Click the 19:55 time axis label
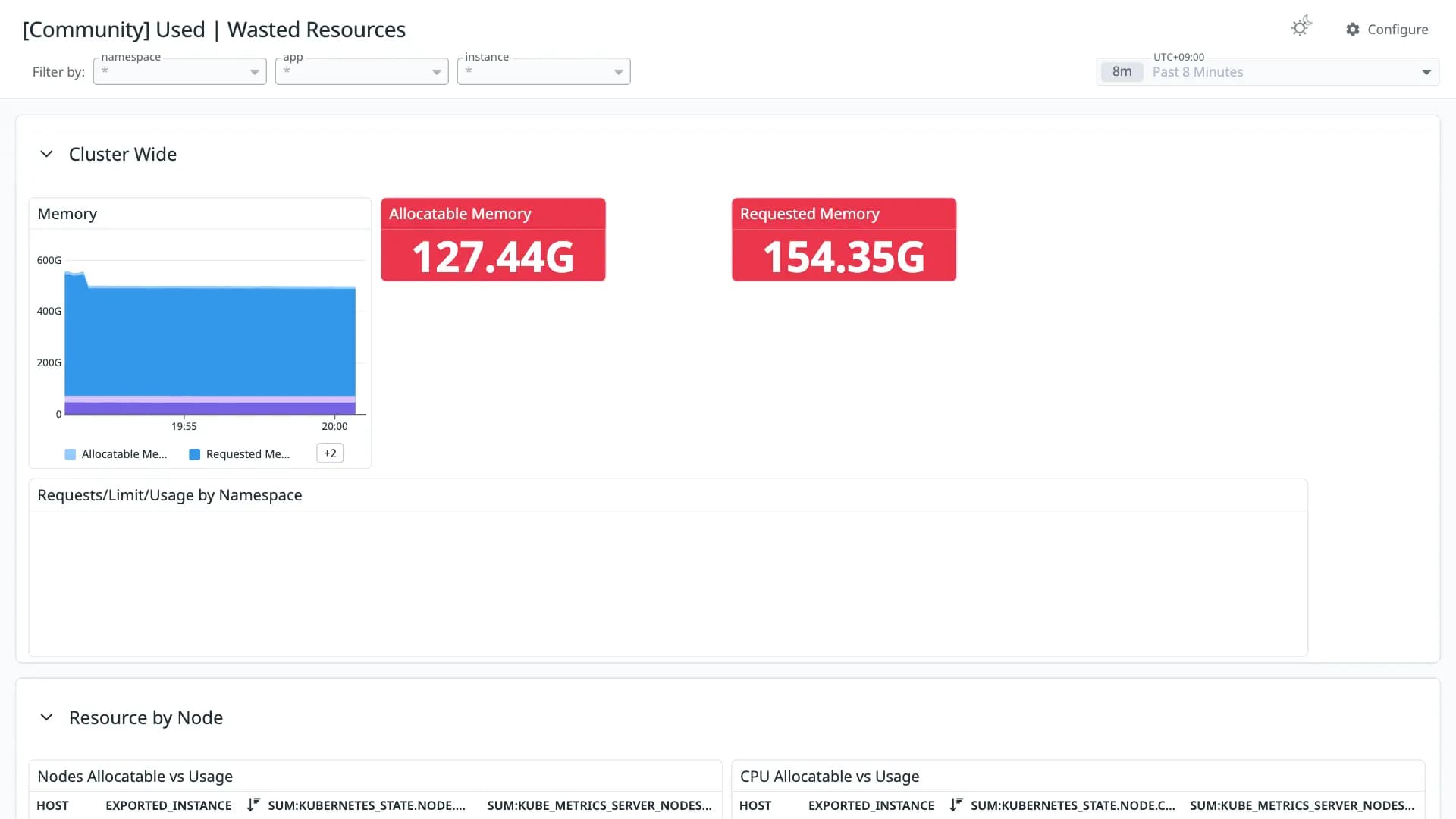The height and width of the screenshot is (819, 1456). [184, 426]
